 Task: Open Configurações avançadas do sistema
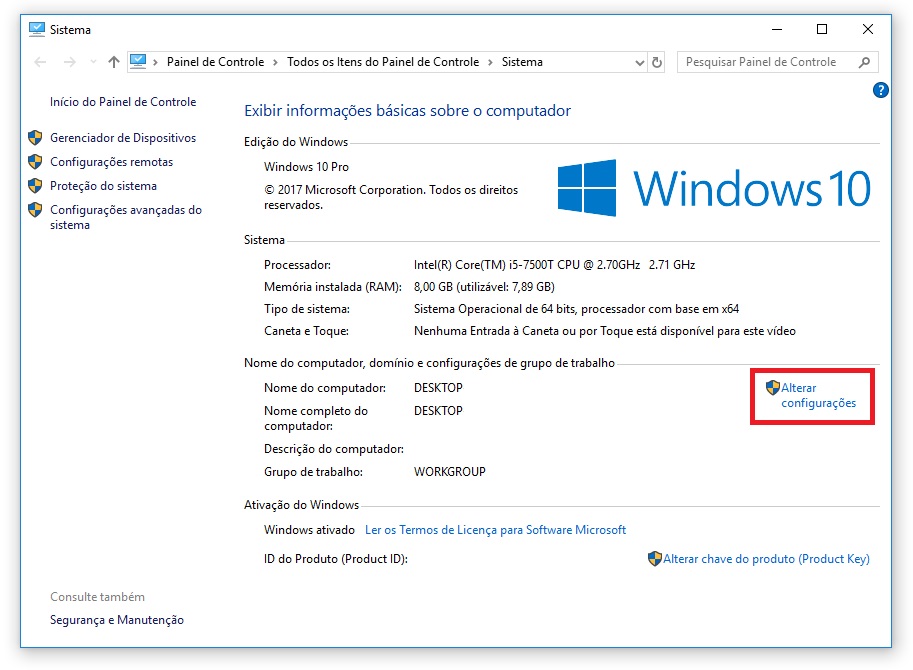(x=126, y=217)
